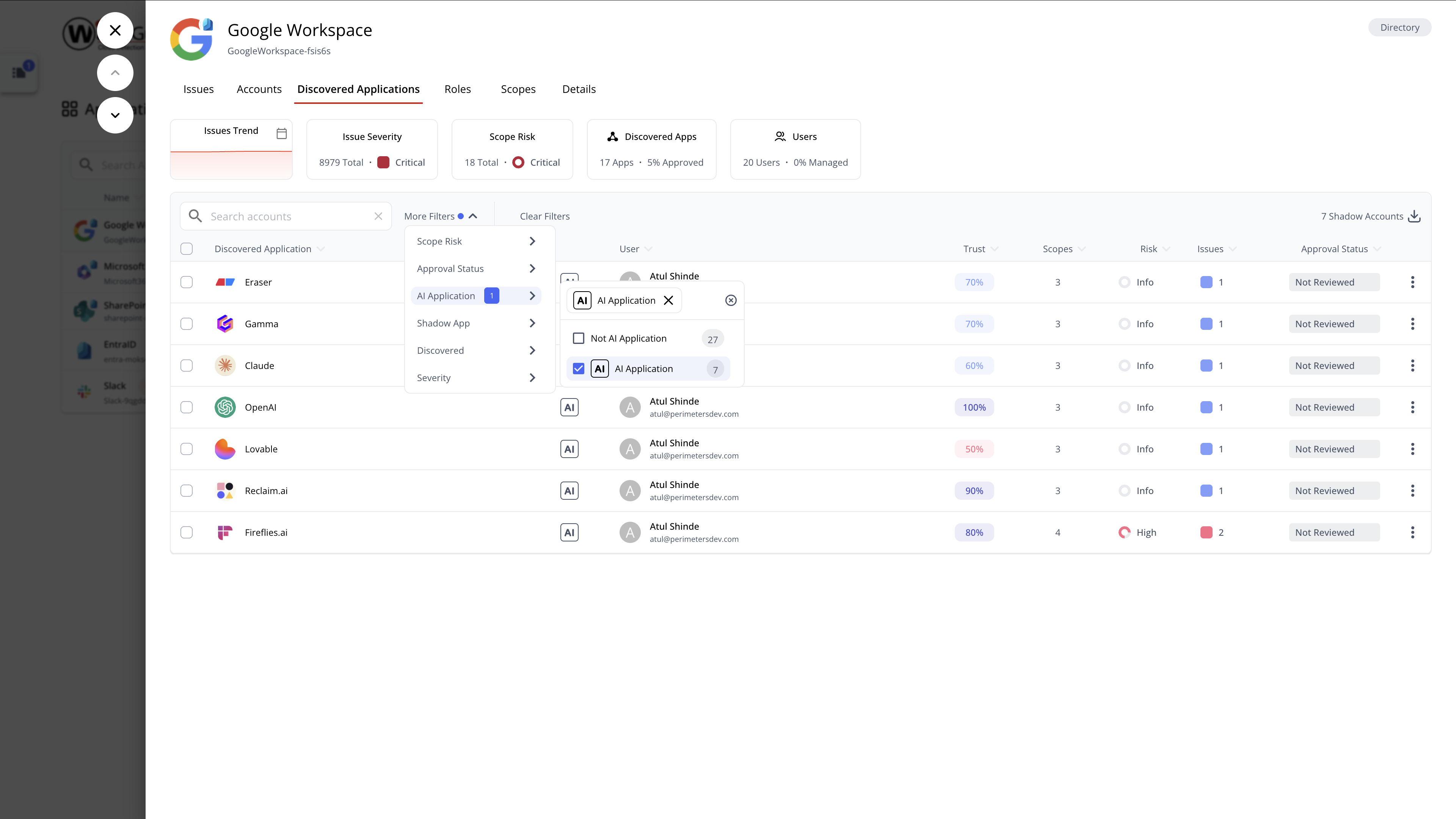Check the Lovable row checkbox
The width and height of the screenshot is (1456, 819).
187,449
